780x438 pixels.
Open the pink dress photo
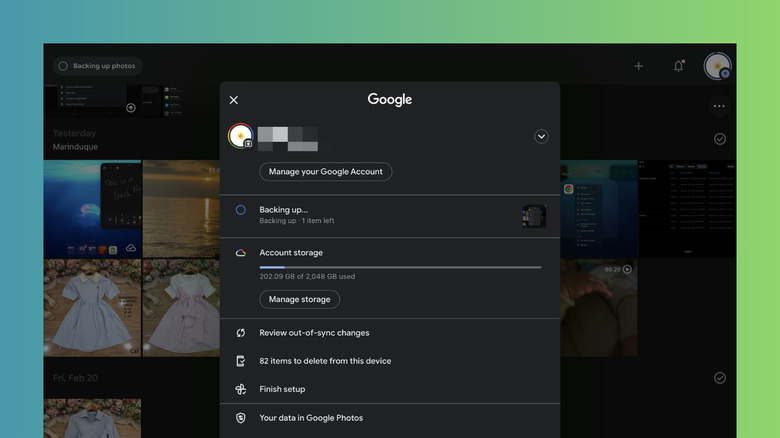point(181,308)
